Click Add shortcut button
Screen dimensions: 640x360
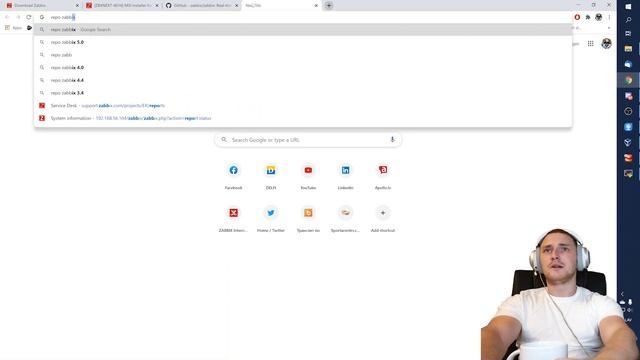[383, 219]
